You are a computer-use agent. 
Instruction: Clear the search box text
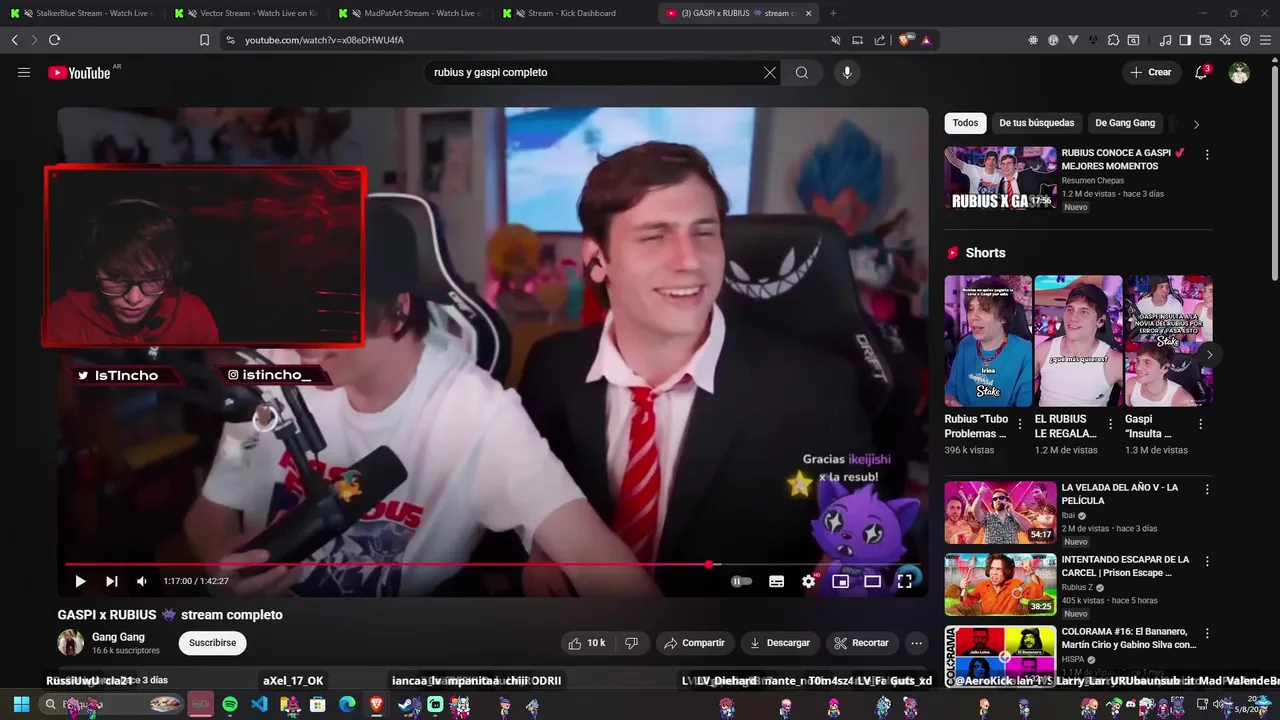pyautogui.click(x=770, y=72)
